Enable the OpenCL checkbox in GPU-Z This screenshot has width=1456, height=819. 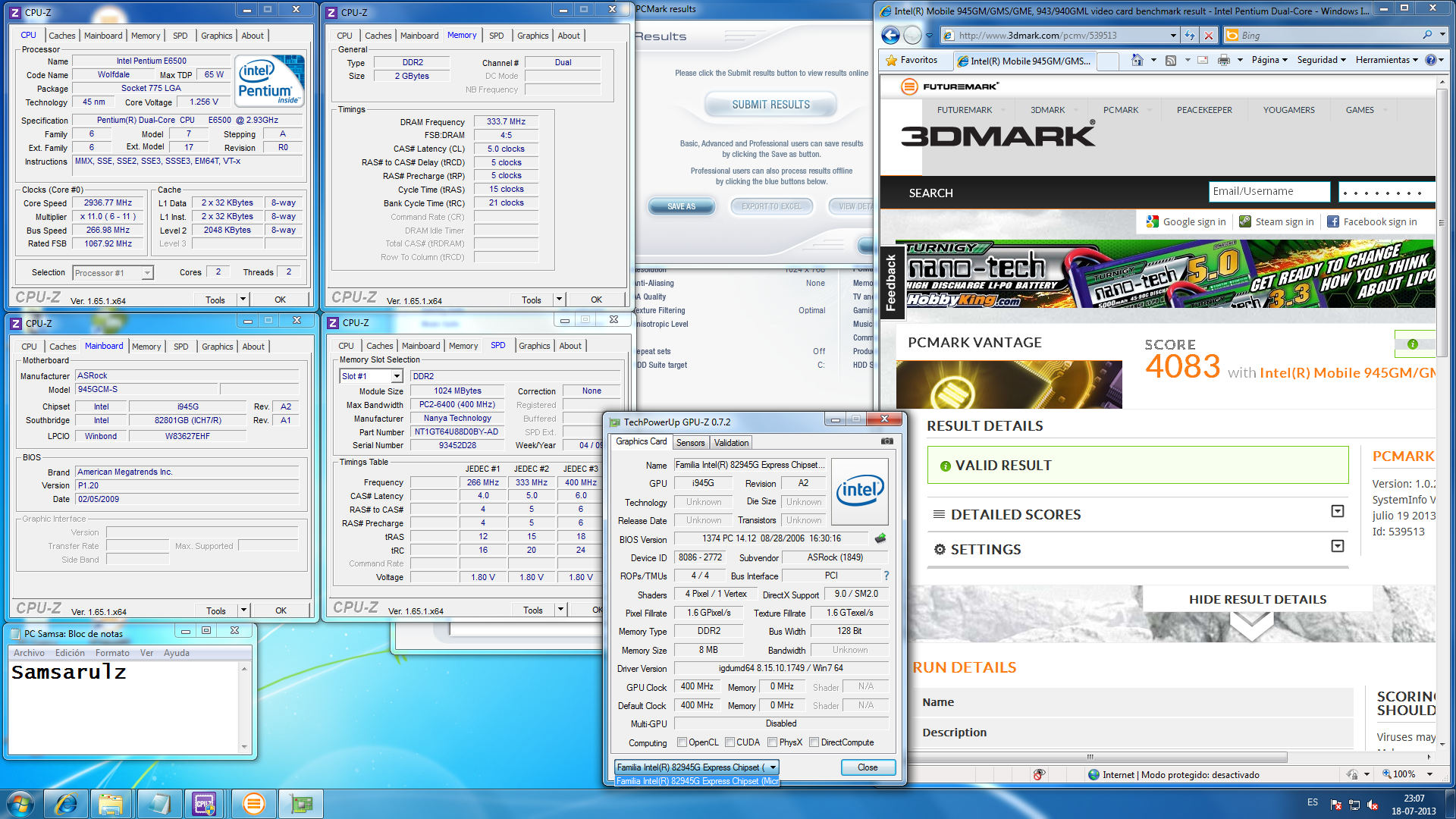pyautogui.click(x=682, y=742)
